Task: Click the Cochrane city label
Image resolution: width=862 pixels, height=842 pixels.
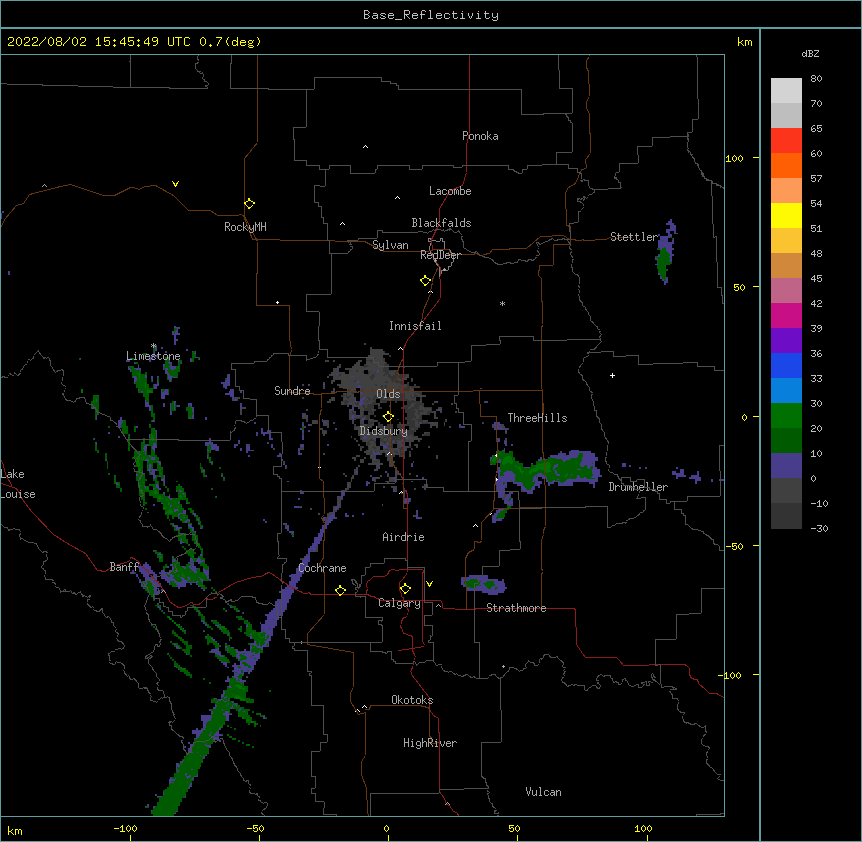Action: click(x=322, y=568)
